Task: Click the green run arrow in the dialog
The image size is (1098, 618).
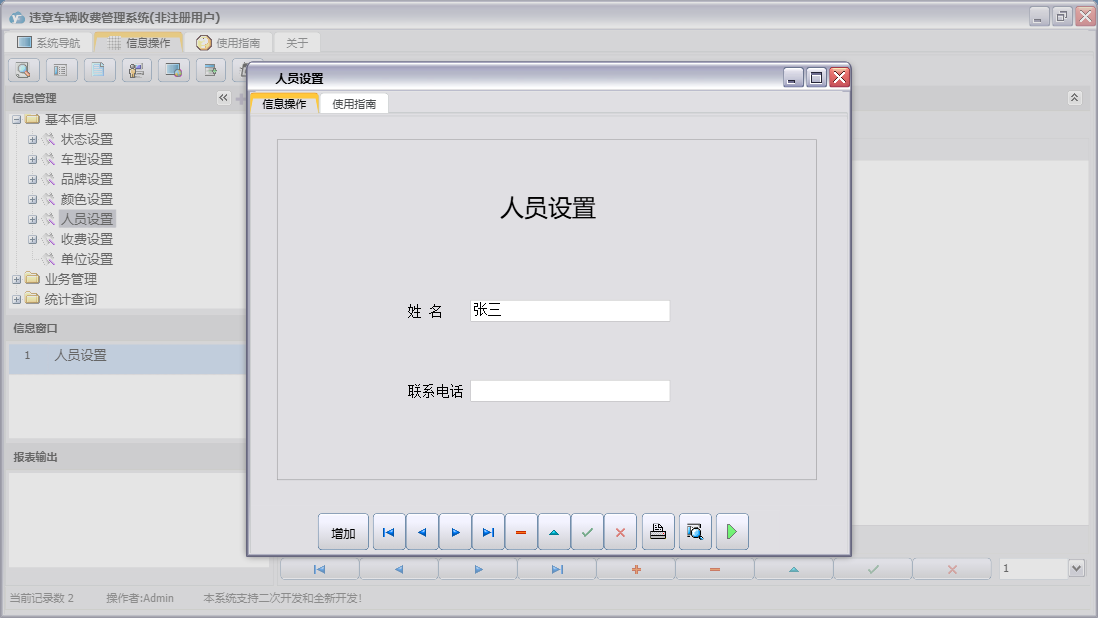Action: click(x=731, y=531)
